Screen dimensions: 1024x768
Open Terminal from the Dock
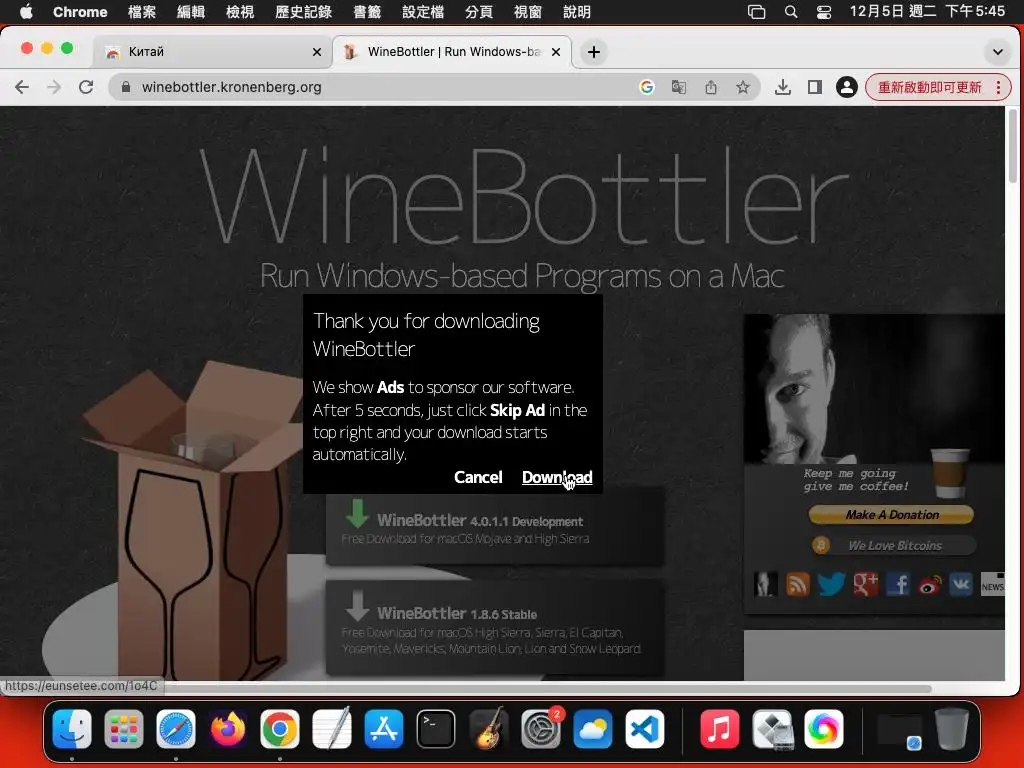point(436,729)
